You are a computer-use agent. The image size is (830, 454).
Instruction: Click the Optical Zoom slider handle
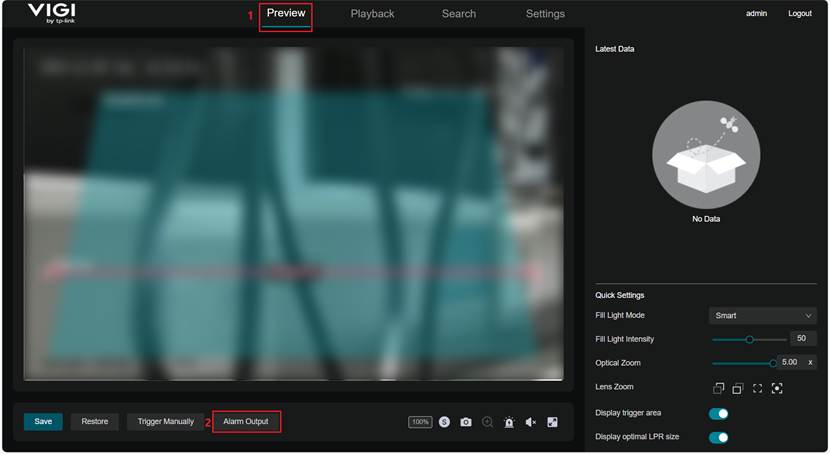(x=773, y=363)
